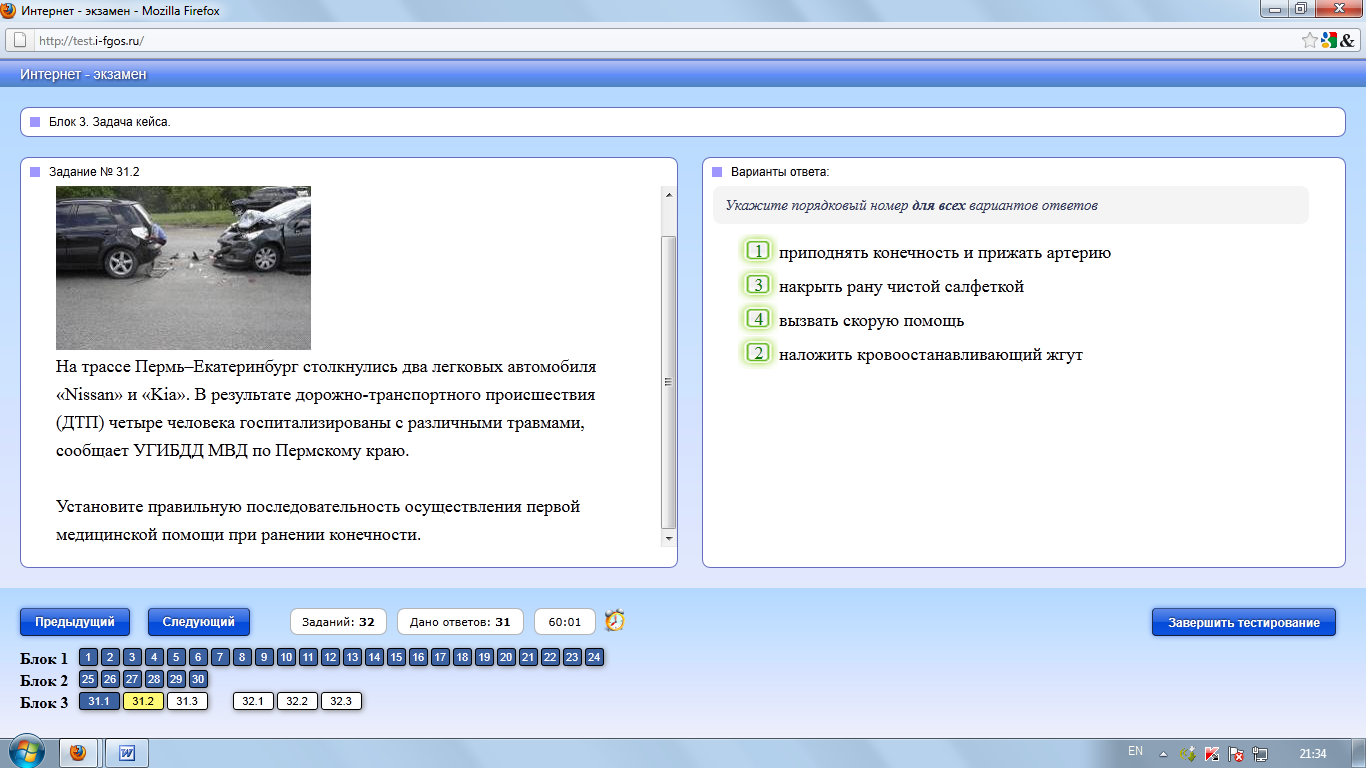Click the 'Интернет - экзамен' page header
The width and height of the screenshot is (1366, 768).
[83, 75]
